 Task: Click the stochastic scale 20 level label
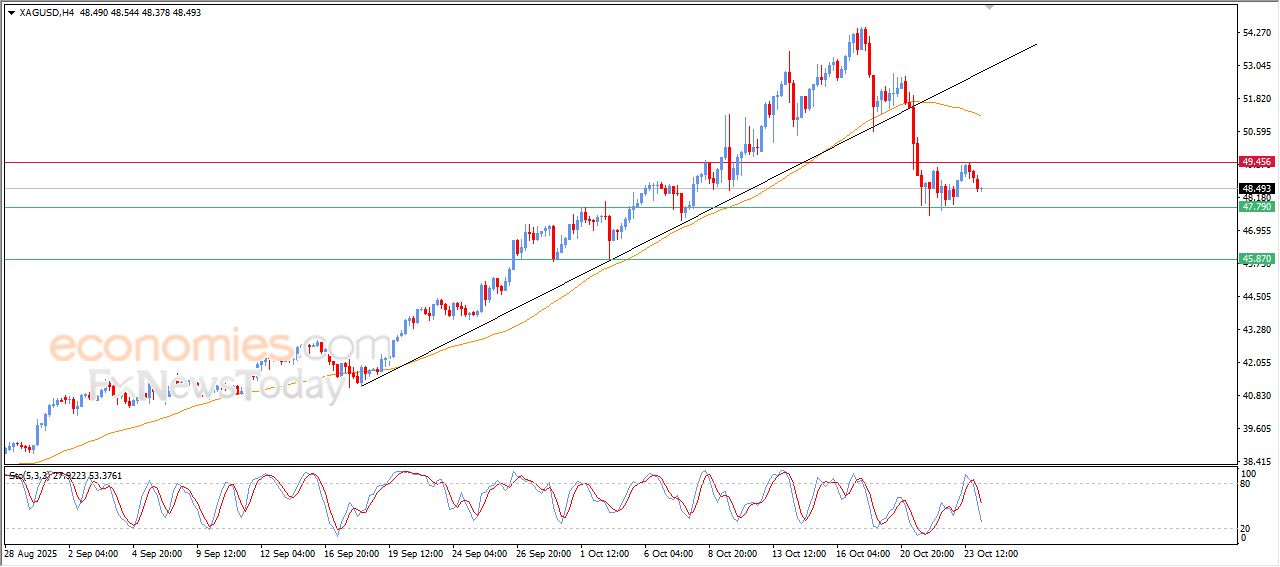coord(1245,528)
